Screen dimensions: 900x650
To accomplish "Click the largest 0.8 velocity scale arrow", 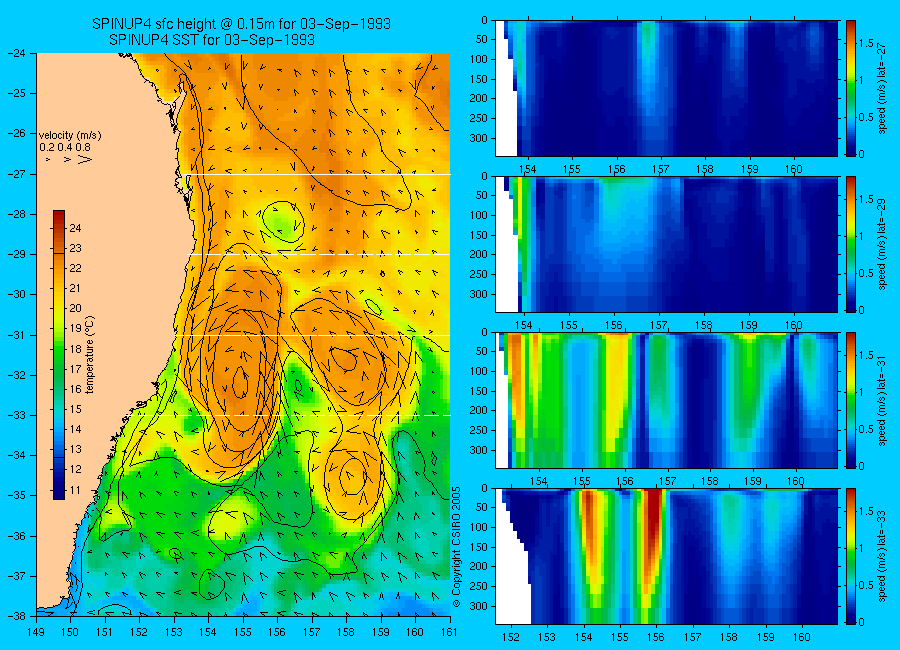I will click(x=85, y=159).
